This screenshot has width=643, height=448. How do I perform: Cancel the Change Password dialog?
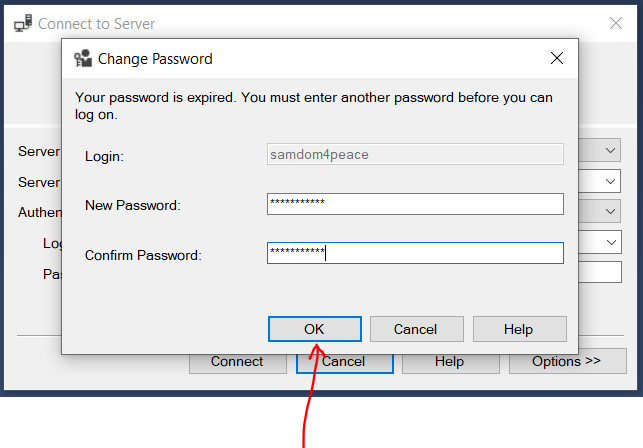[x=416, y=329]
